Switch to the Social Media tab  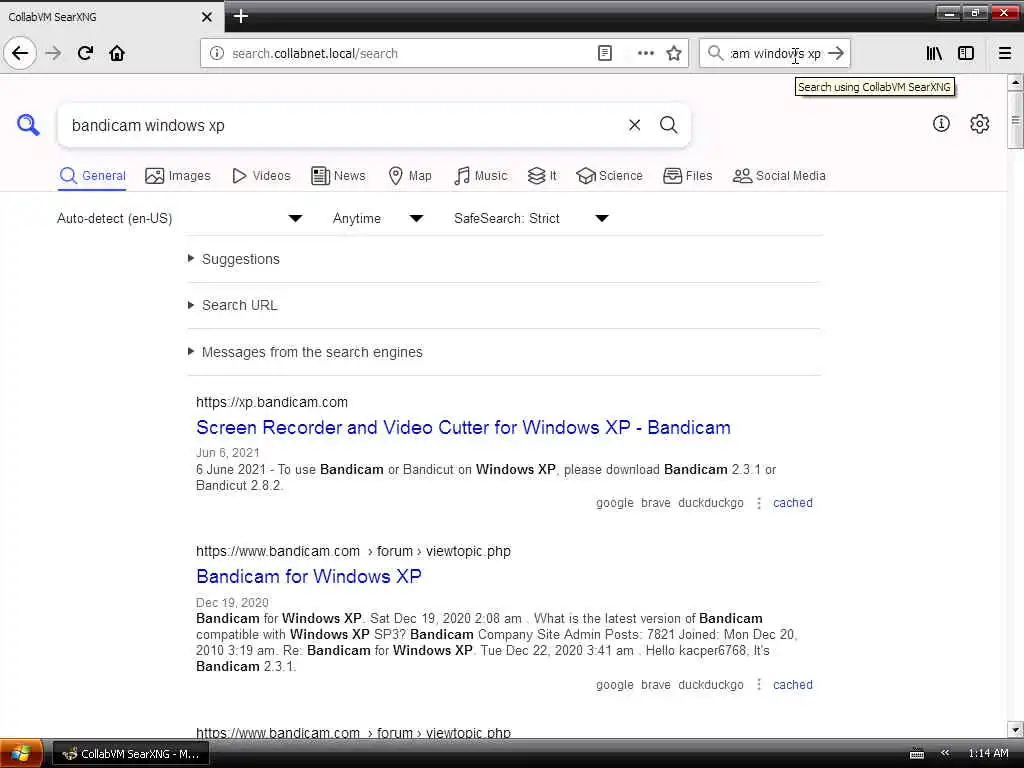[x=779, y=176]
